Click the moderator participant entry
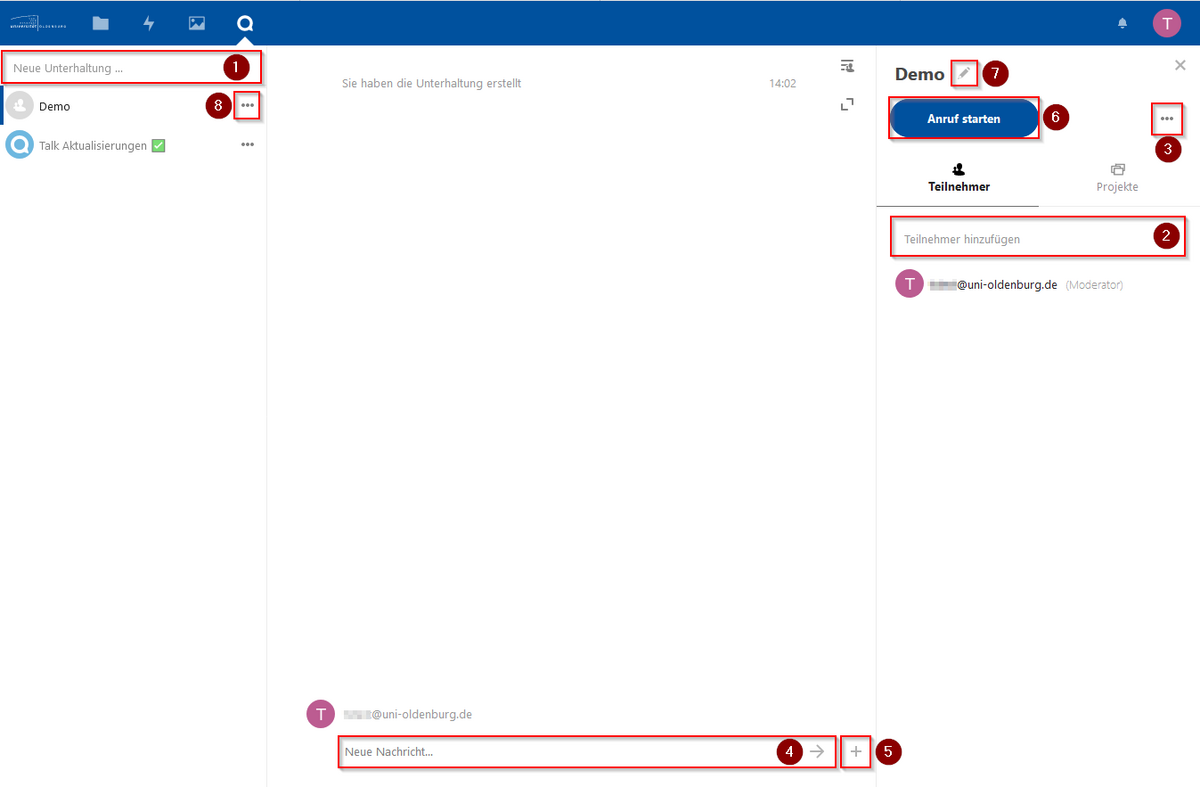Viewport: 1200px width, 787px height. pyautogui.click(x=1038, y=284)
